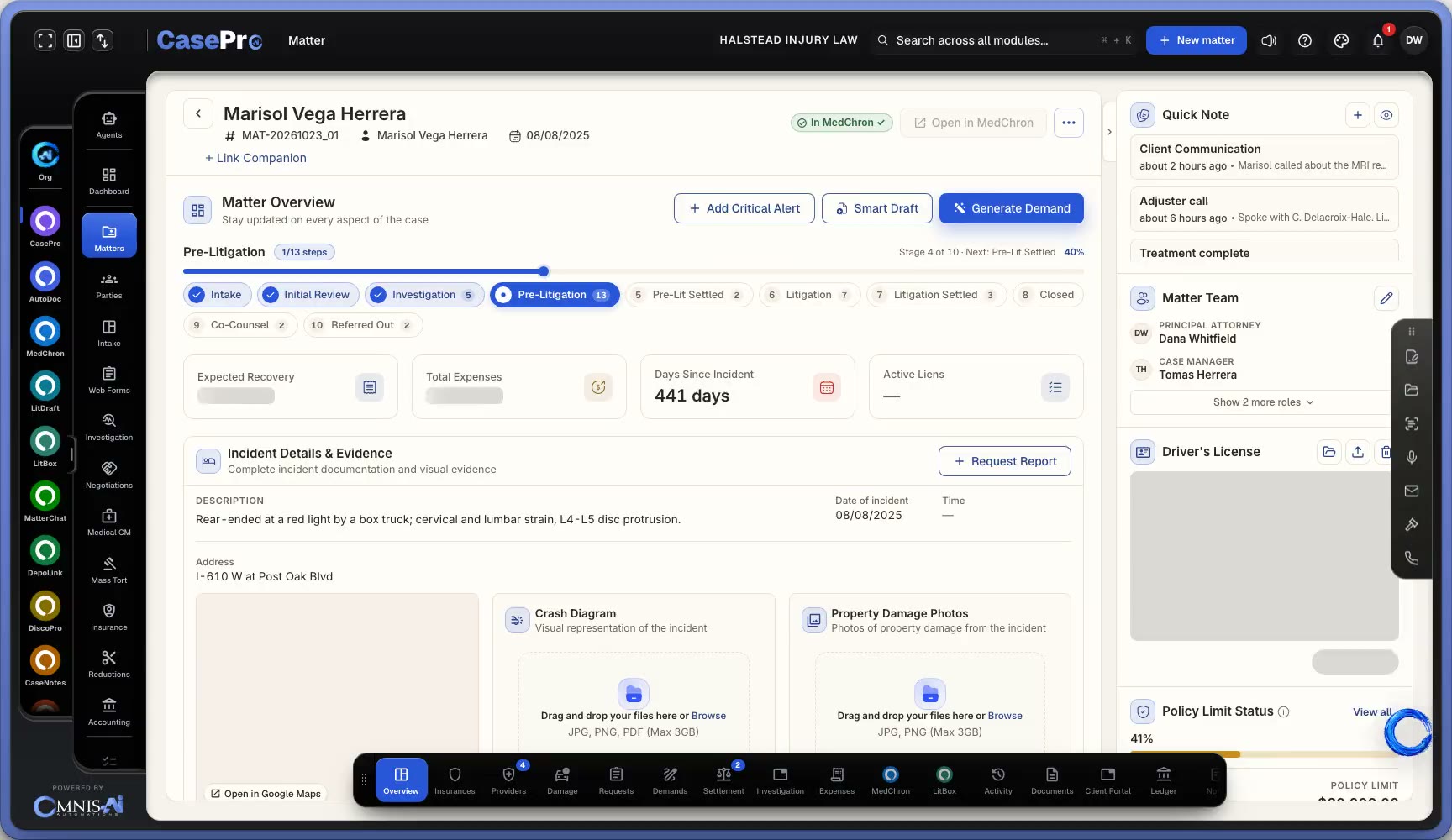Open the Reductions sidebar item

[x=109, y=664]
